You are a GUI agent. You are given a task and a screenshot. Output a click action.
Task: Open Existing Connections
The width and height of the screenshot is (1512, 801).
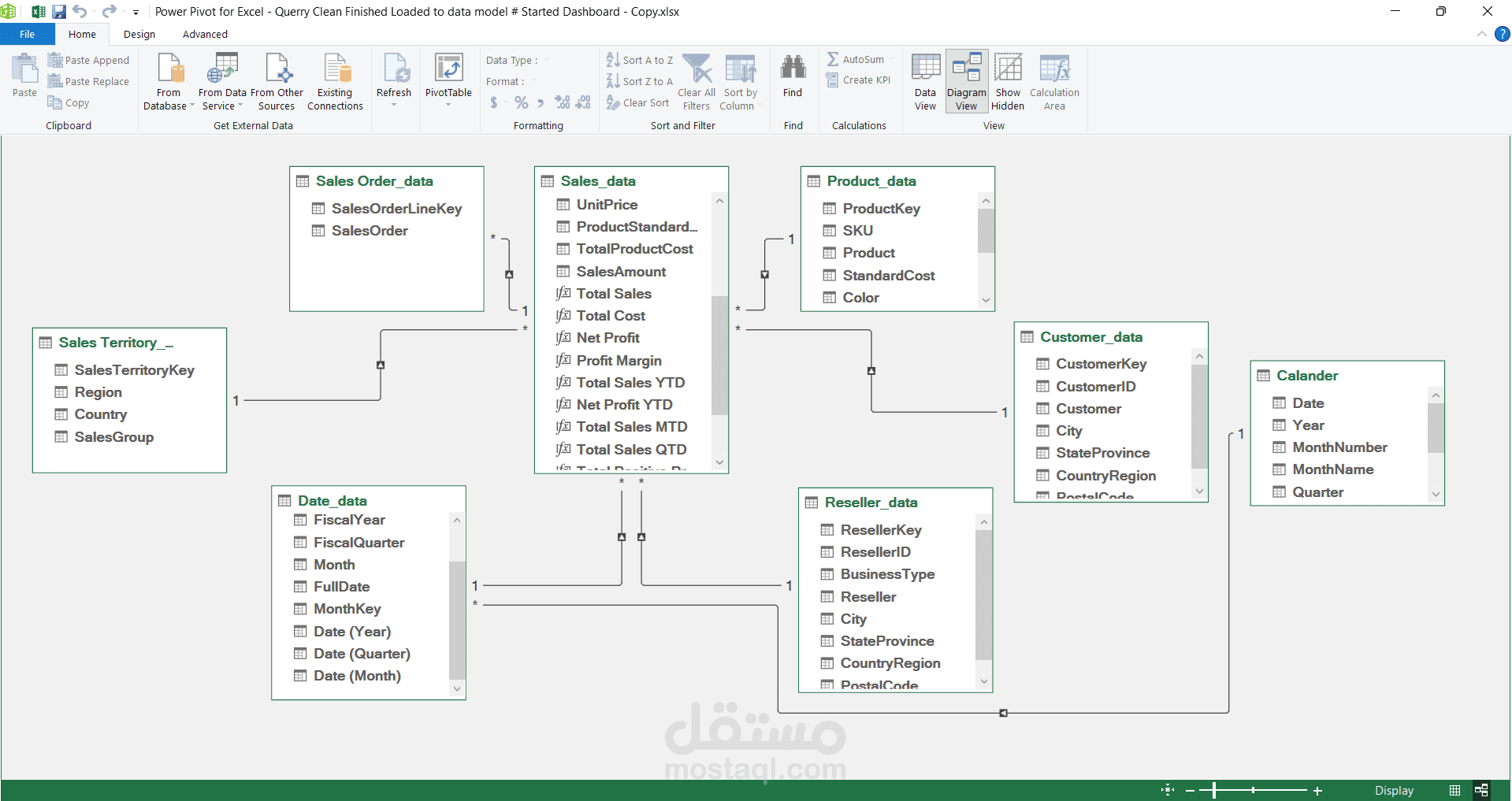click(335, 82)
